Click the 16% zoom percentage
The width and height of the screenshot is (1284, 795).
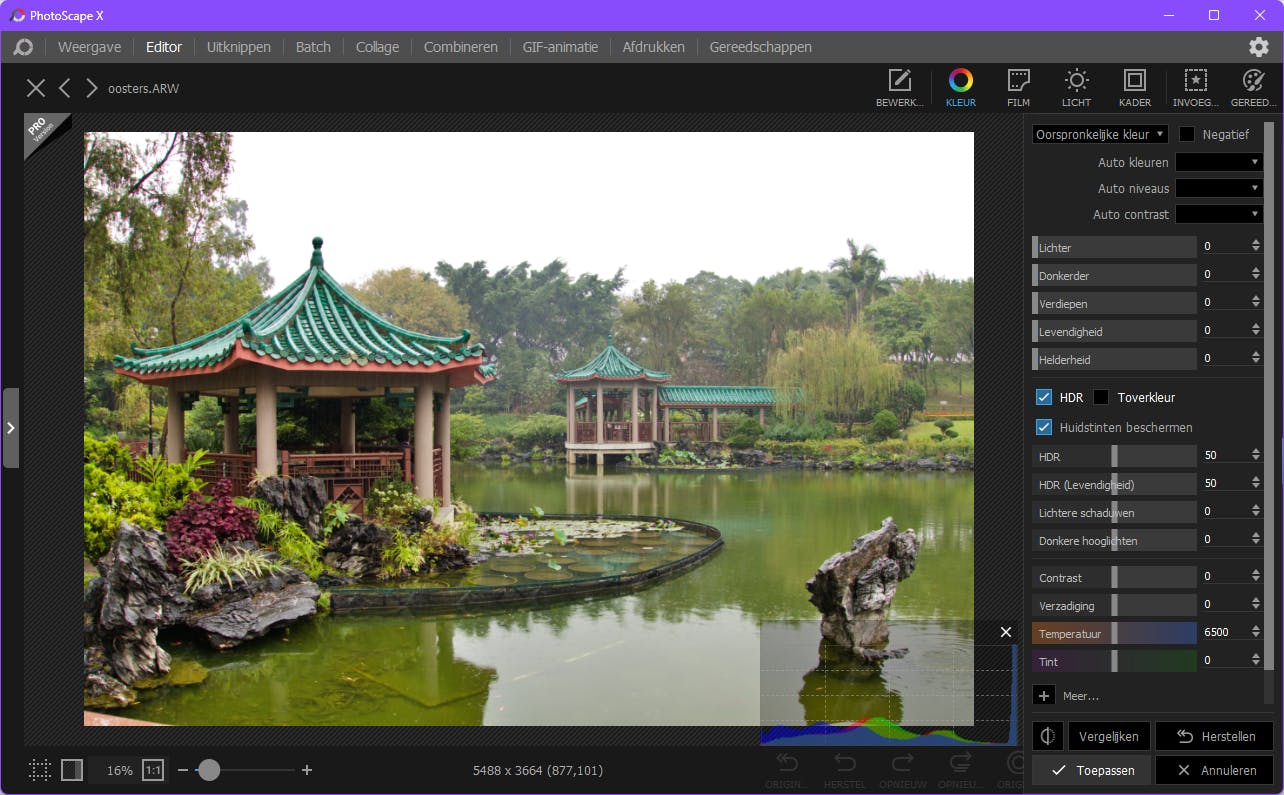pyautogui.click(x=120, y=770)
